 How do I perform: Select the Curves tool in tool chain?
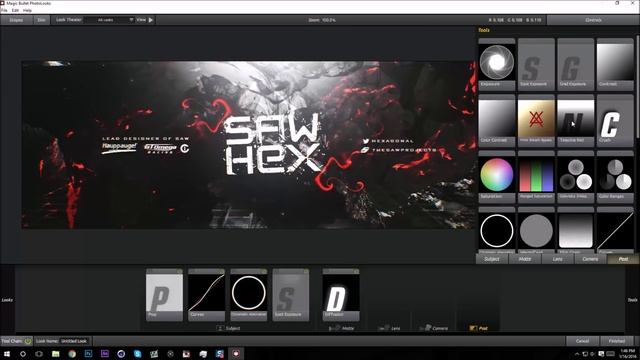[206, 295]
